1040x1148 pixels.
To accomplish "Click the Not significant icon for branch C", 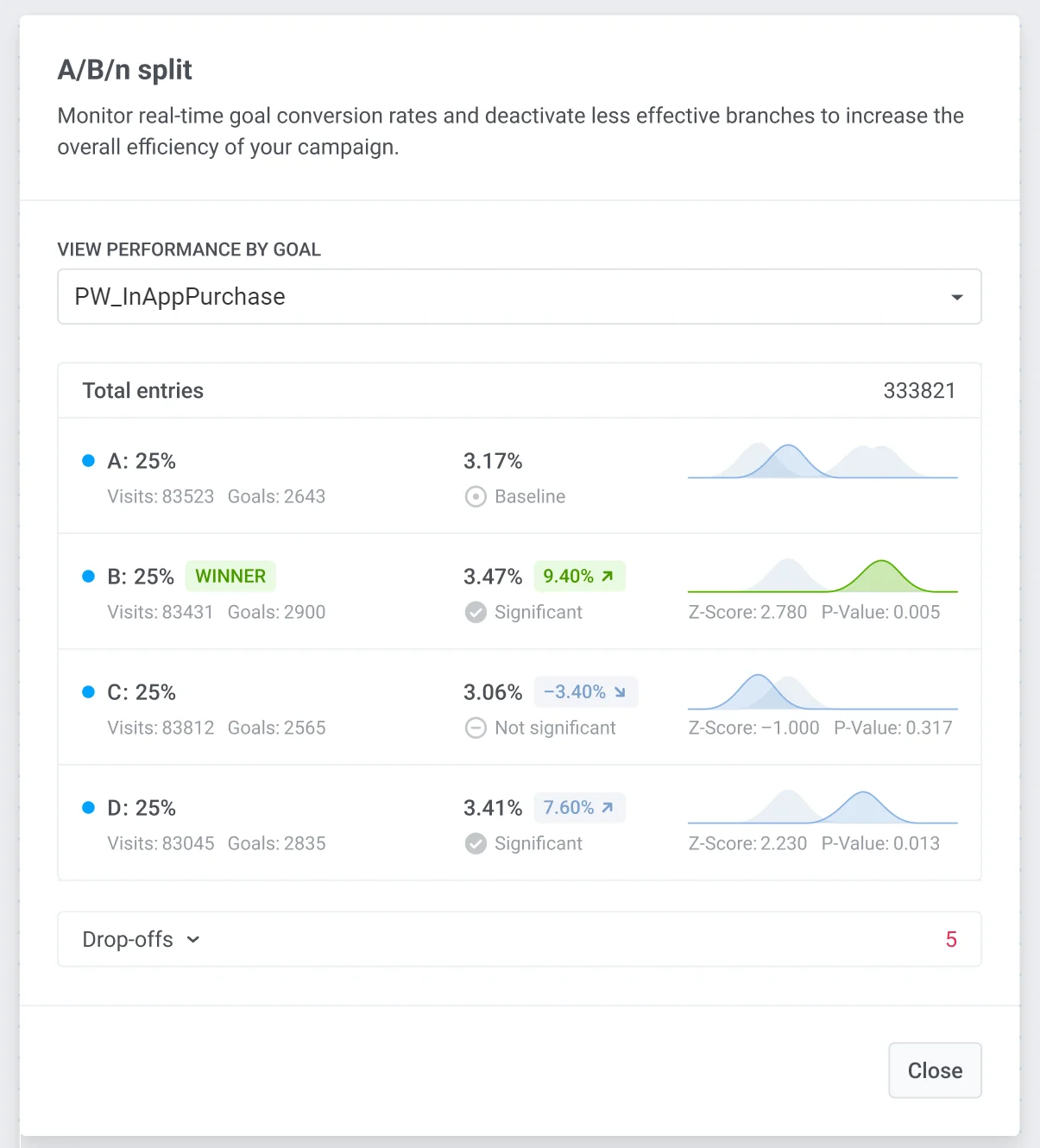I will point(476,729).
